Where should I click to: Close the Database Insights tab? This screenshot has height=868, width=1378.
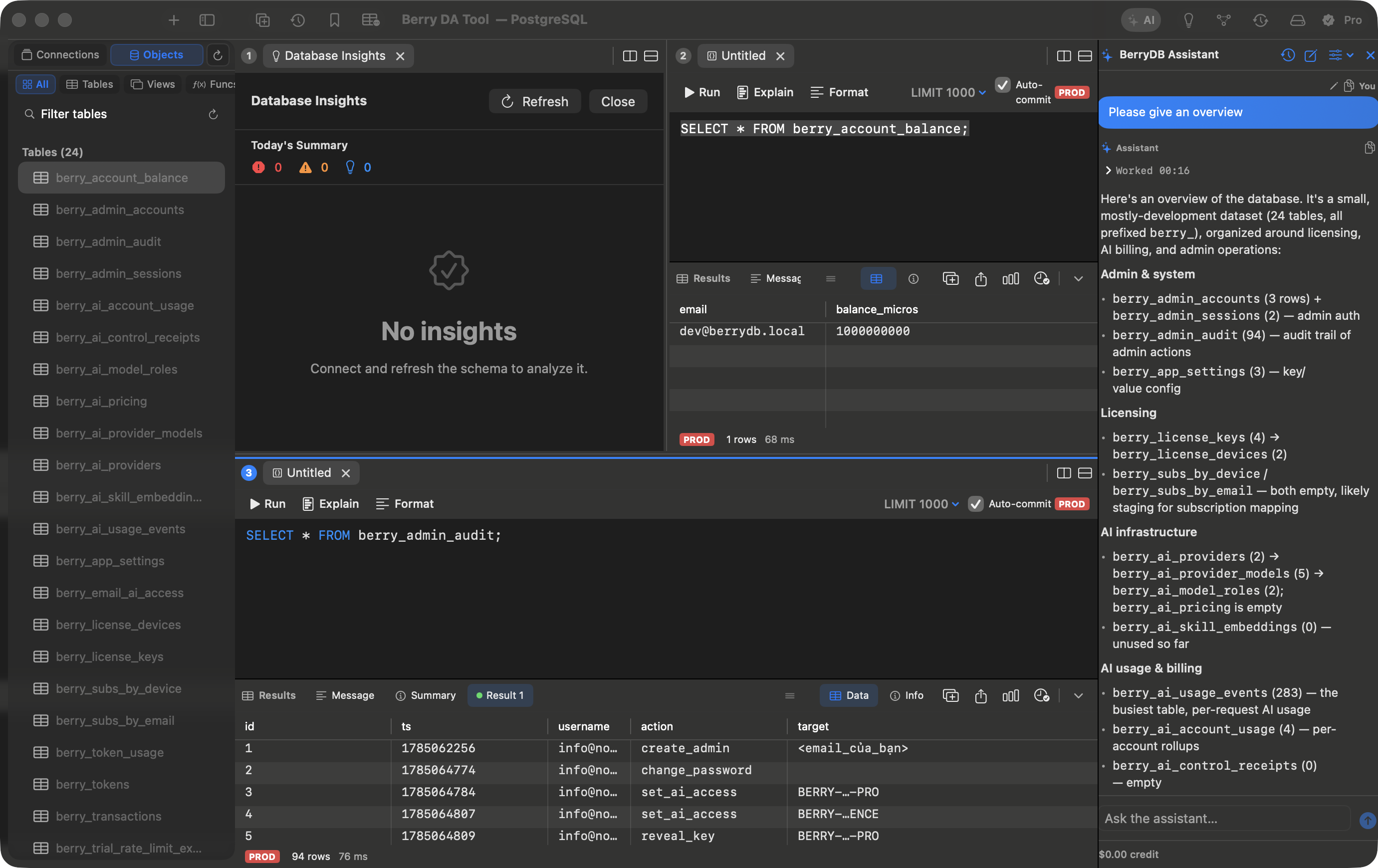coord(400,56)
